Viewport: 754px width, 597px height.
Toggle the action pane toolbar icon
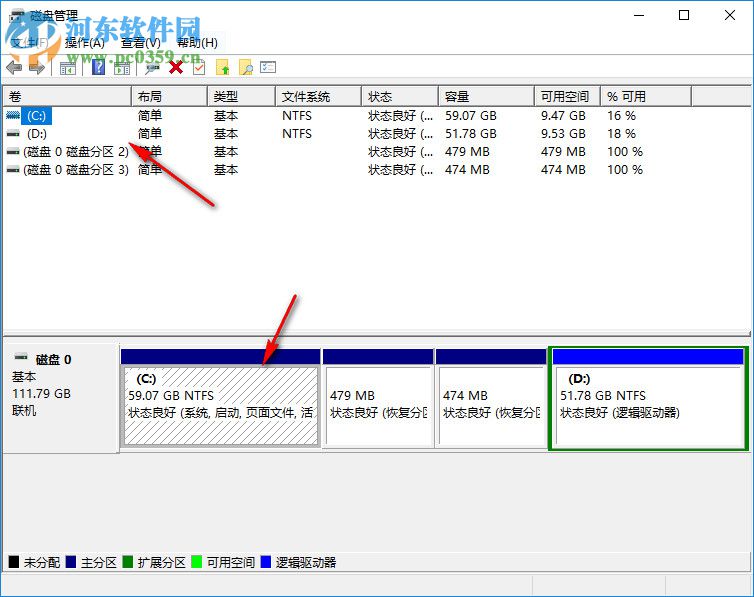(x=122, y=68)
